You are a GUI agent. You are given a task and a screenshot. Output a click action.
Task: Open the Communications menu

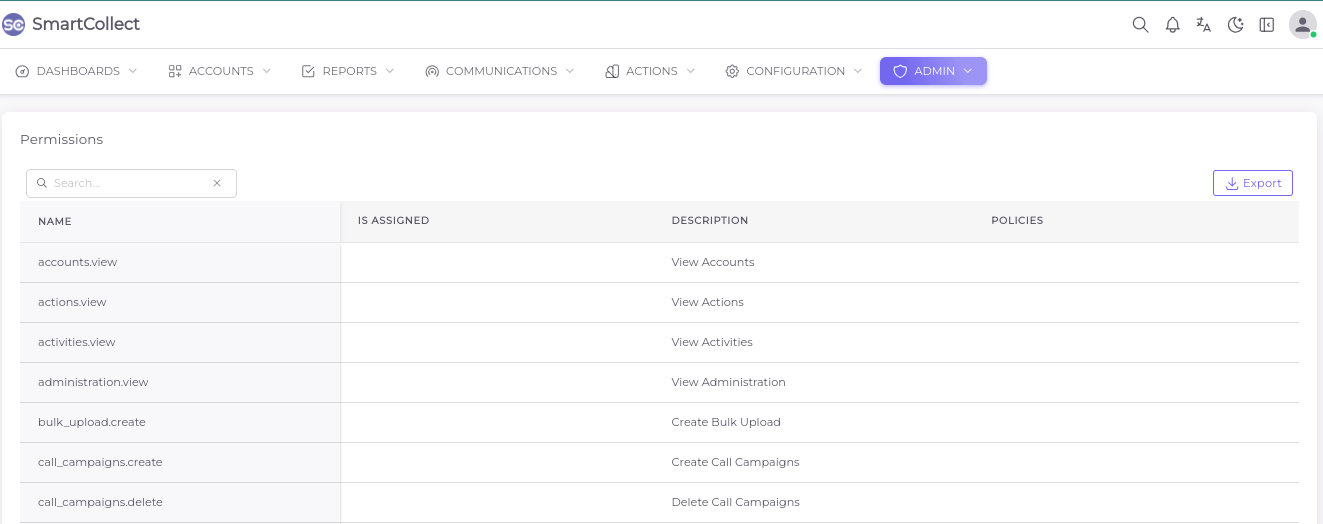[500, 71]
